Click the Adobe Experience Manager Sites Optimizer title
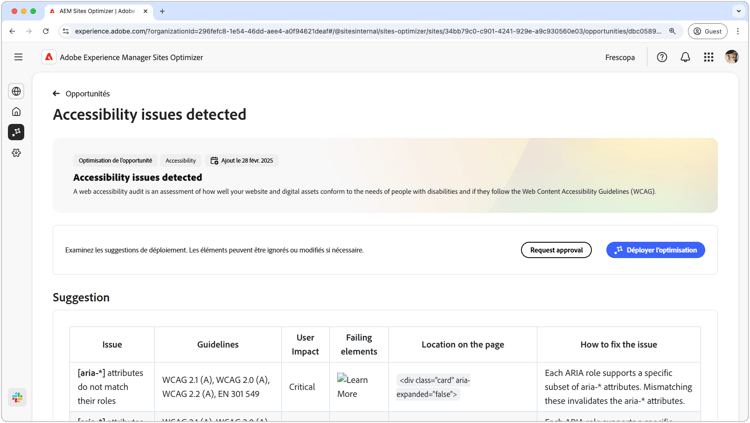750x423 pixels. coord(131,57)
